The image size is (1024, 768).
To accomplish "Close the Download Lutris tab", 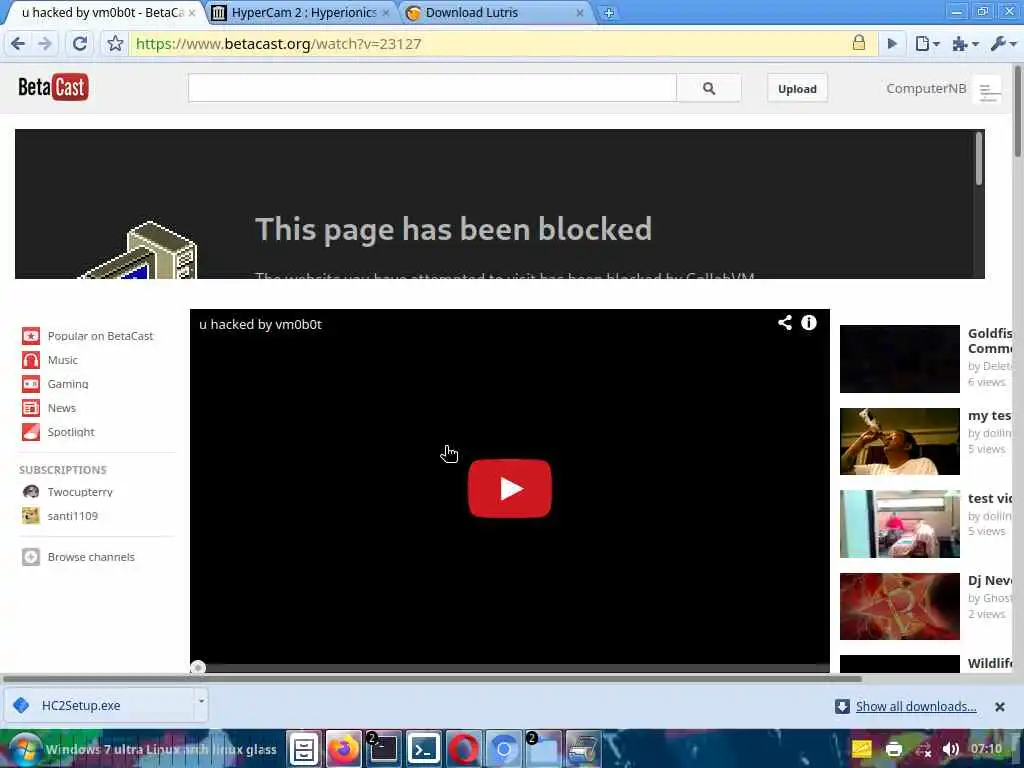I will (579, 13).
